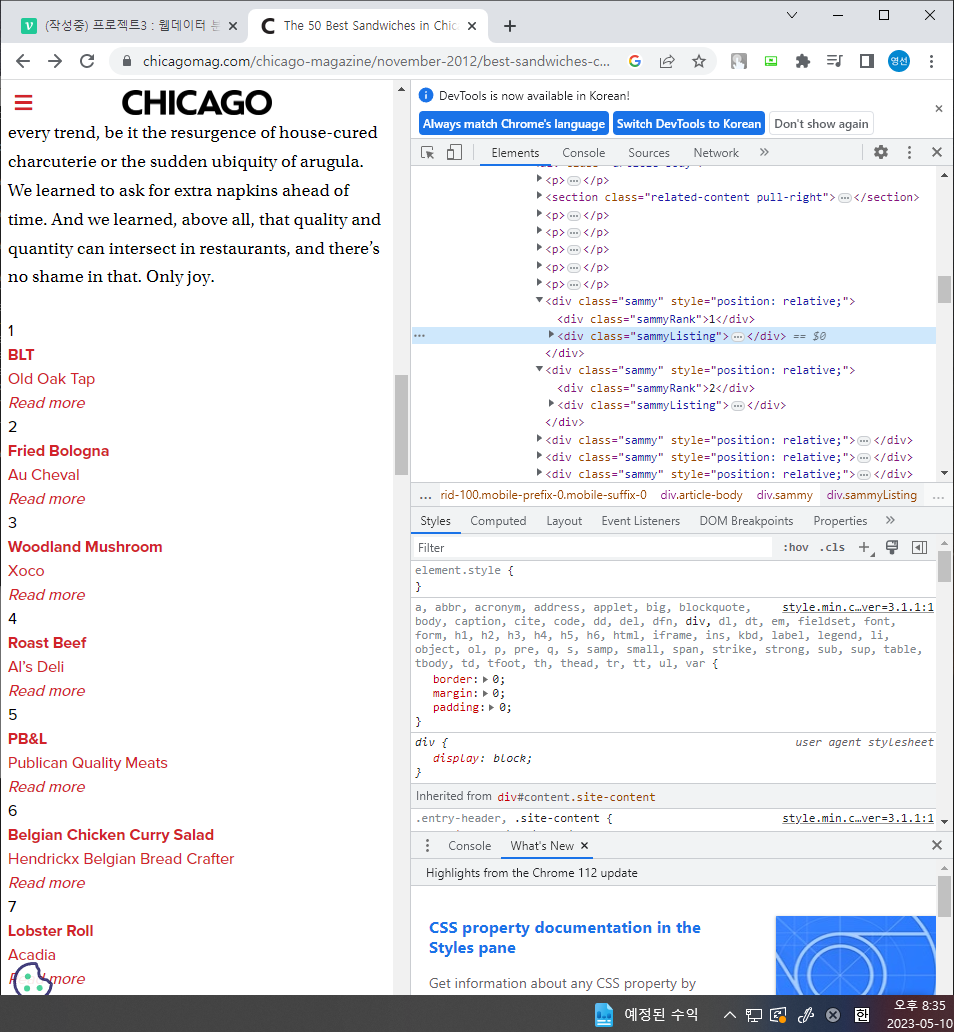Viewport: 954px width, 1032px height.
Task: Open the hamburger menu on Chicago site
Action: coord(24,102)
